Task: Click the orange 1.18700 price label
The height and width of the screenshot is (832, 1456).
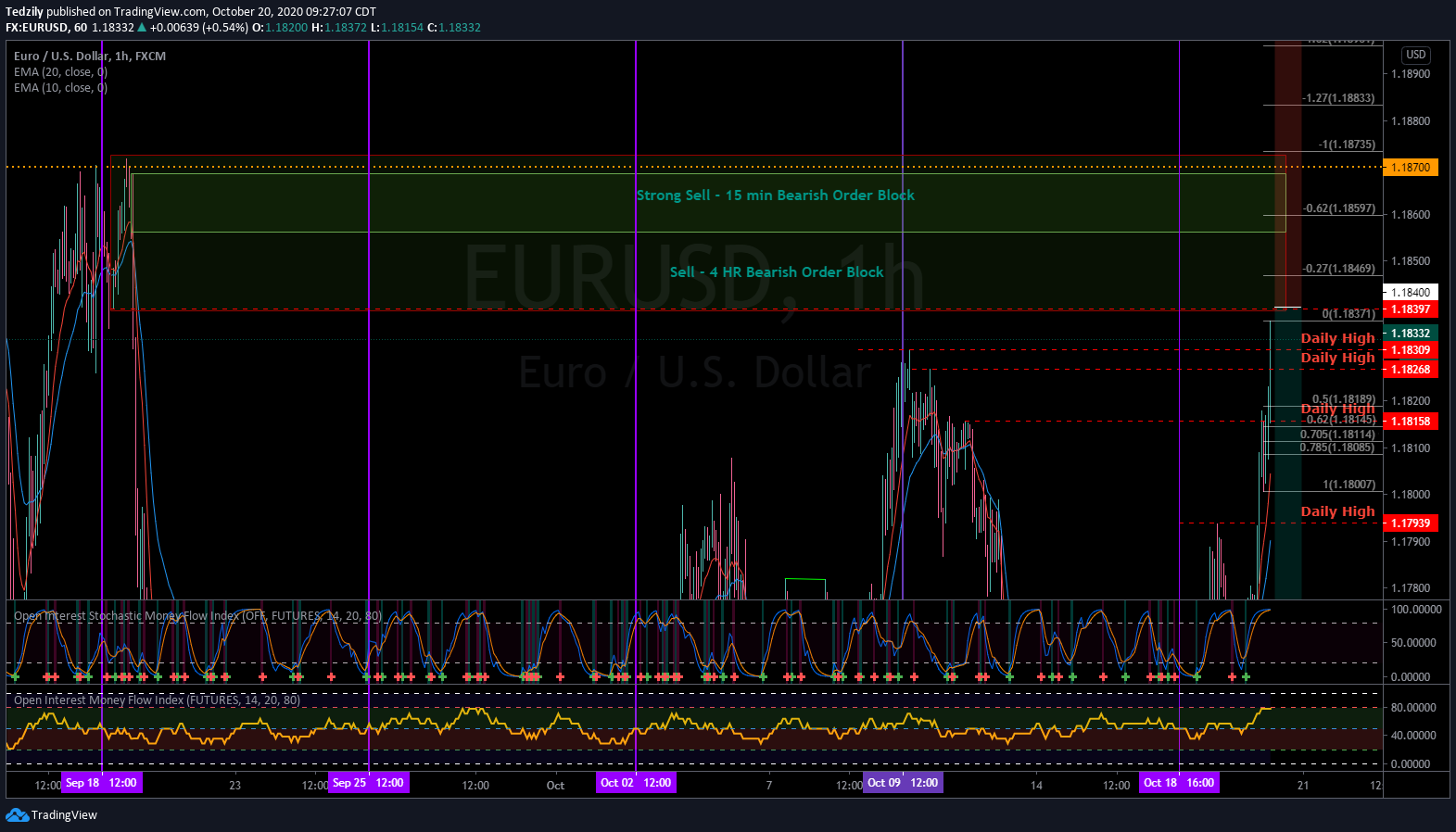Action: point(1410,168)
